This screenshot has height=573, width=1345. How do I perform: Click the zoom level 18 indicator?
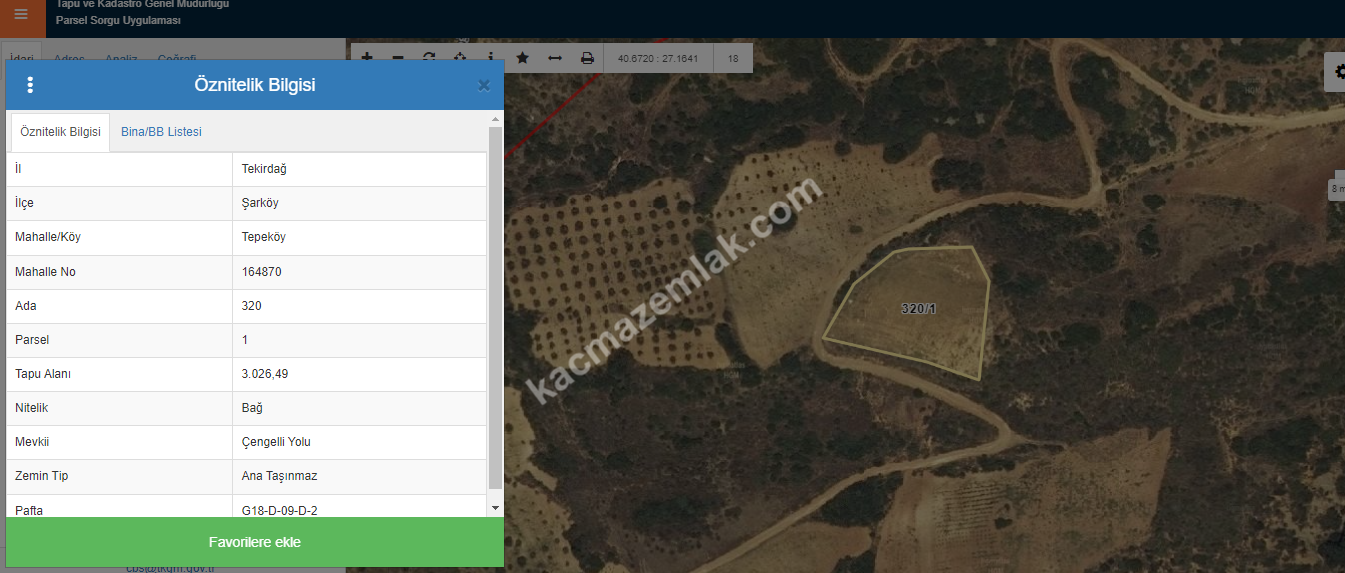[733, 58]
